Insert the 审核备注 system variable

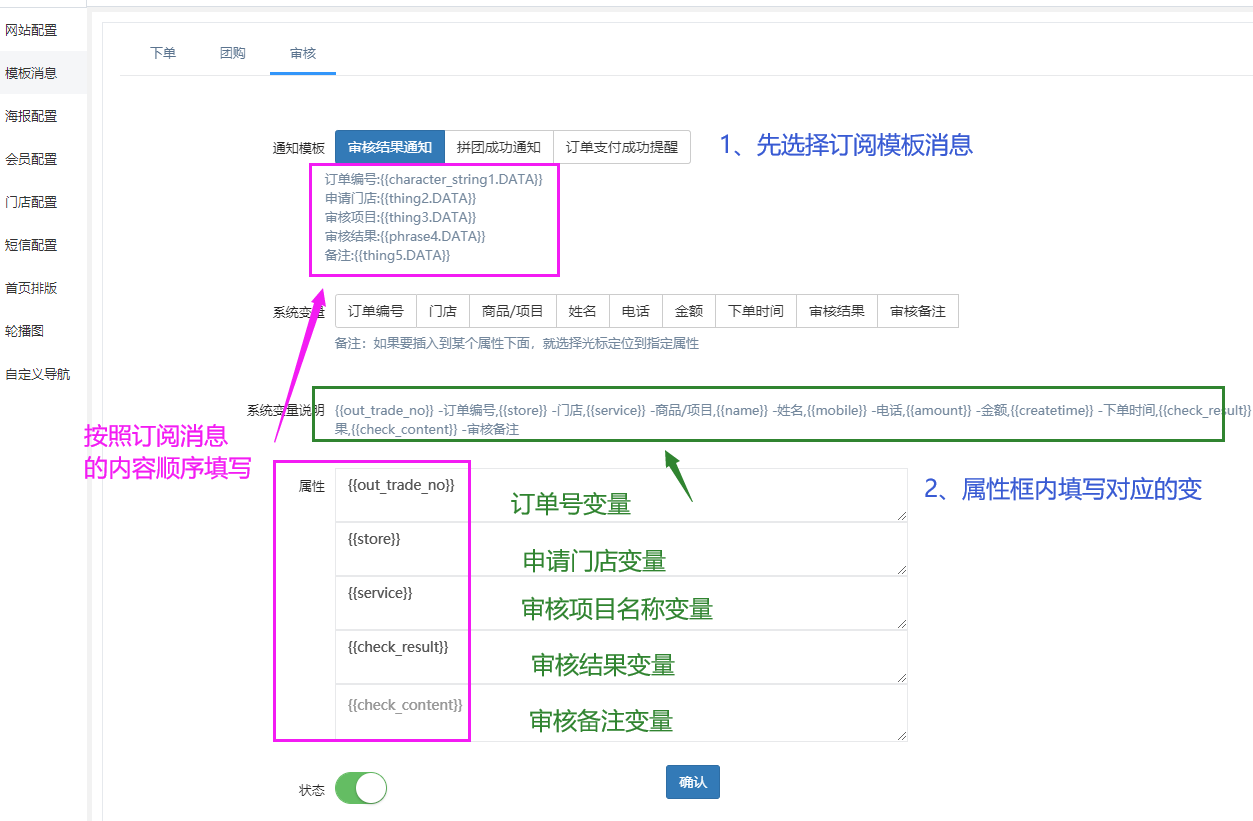tap(917, 311)
